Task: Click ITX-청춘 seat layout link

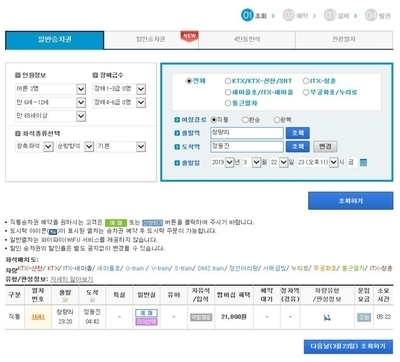Action: (381, 268)
